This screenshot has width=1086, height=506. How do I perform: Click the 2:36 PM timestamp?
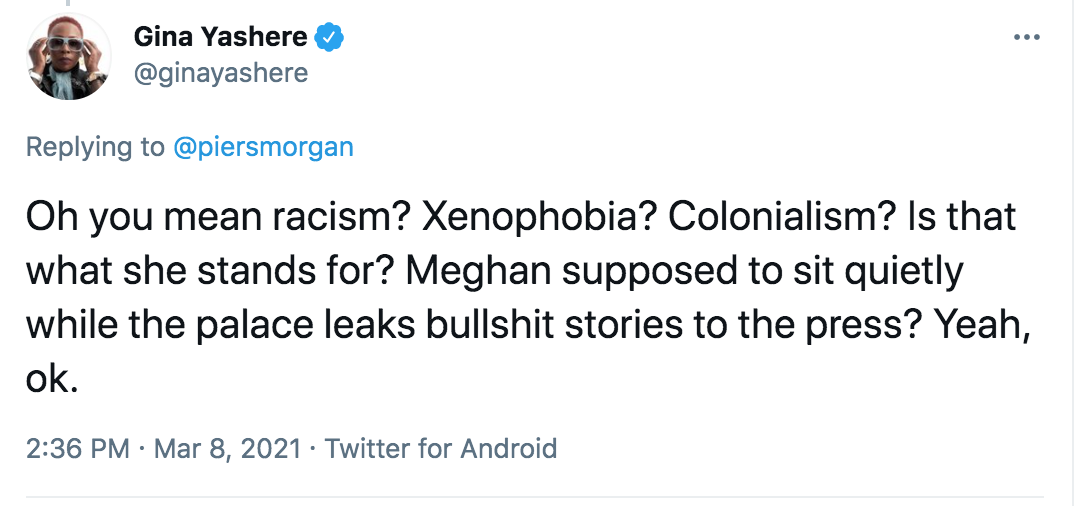point(78,448)
